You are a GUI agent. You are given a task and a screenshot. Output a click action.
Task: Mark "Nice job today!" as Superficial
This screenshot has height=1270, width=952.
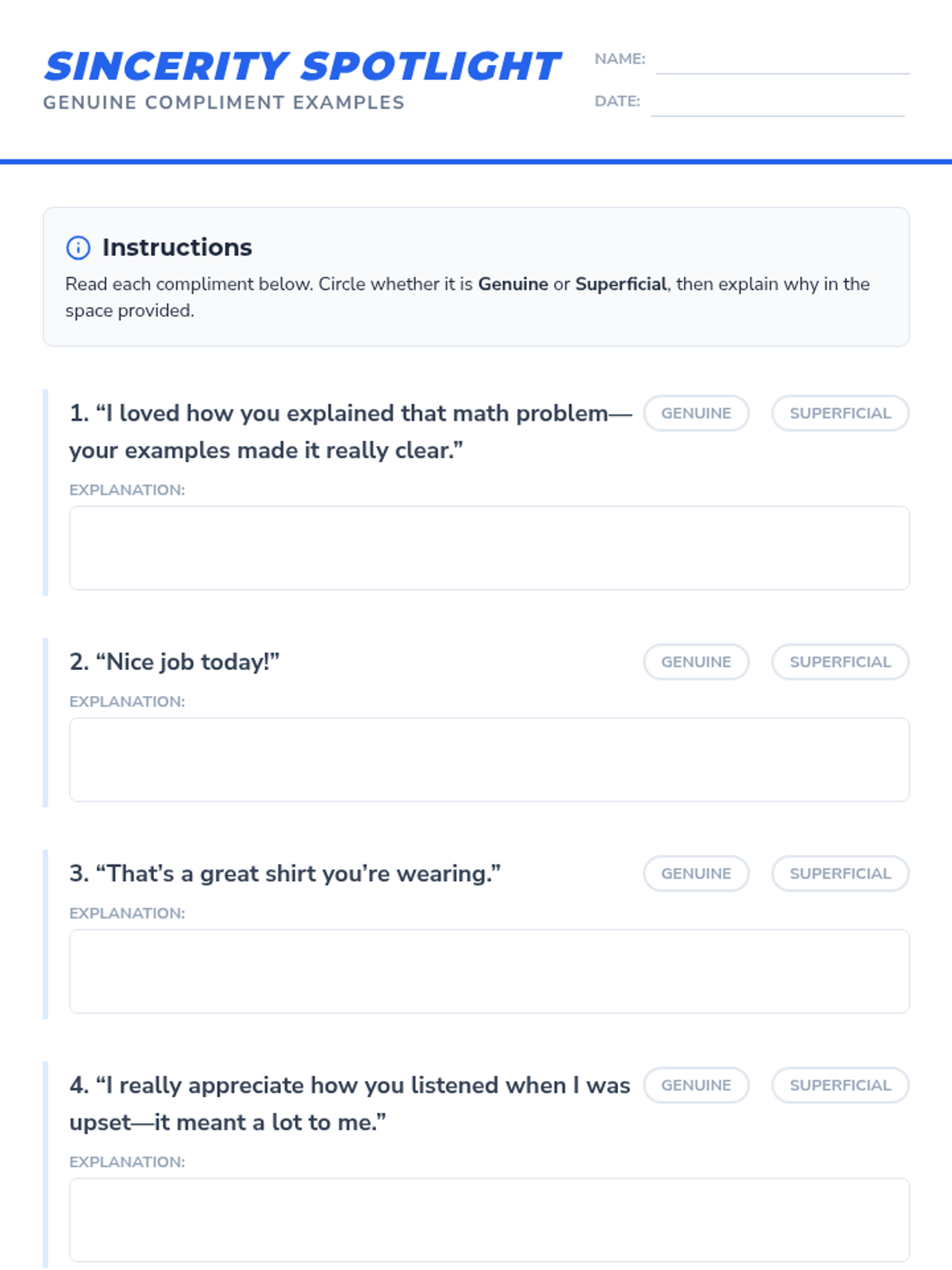pyautogui.click(x=839, y=662)
